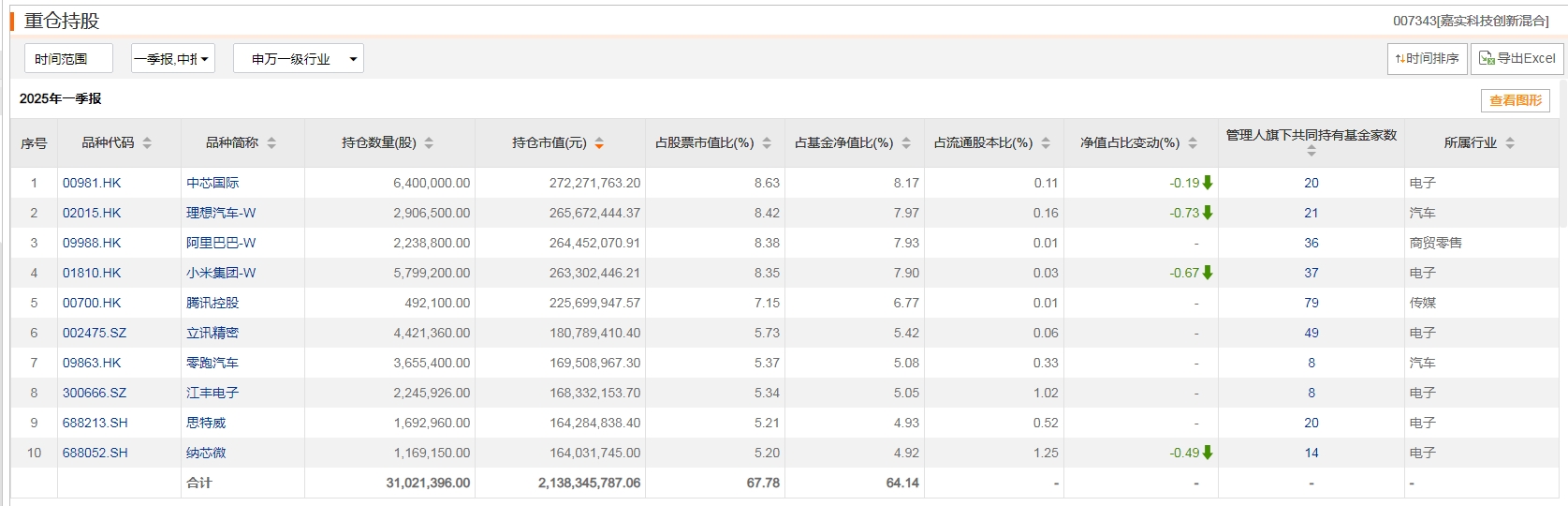Sort by 占基金净值比(%) sort icon
Screen dimensions: 1568x506
click(906, 143)
